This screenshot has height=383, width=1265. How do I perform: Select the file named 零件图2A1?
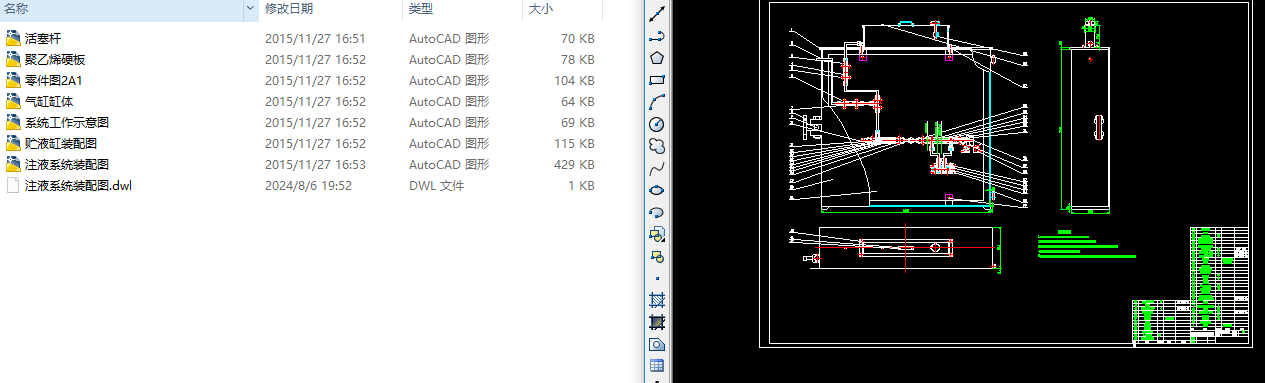[x=54, y=81]
